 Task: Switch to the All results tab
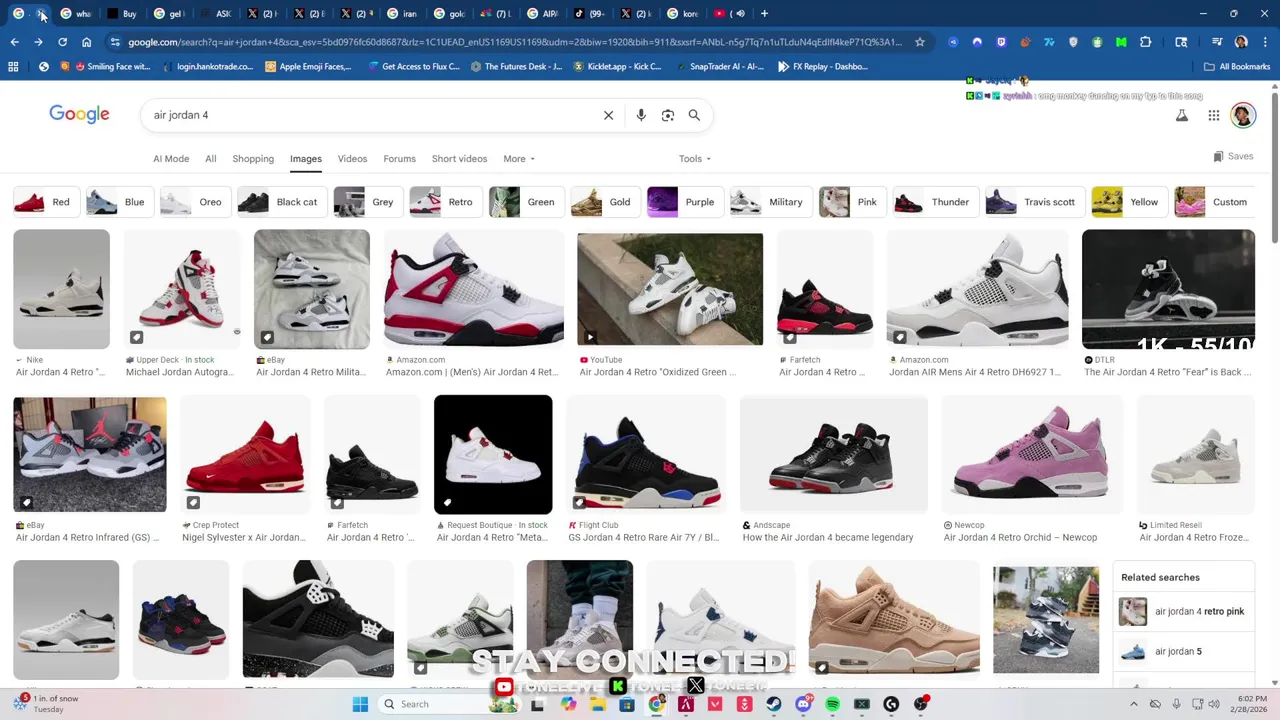210,159
